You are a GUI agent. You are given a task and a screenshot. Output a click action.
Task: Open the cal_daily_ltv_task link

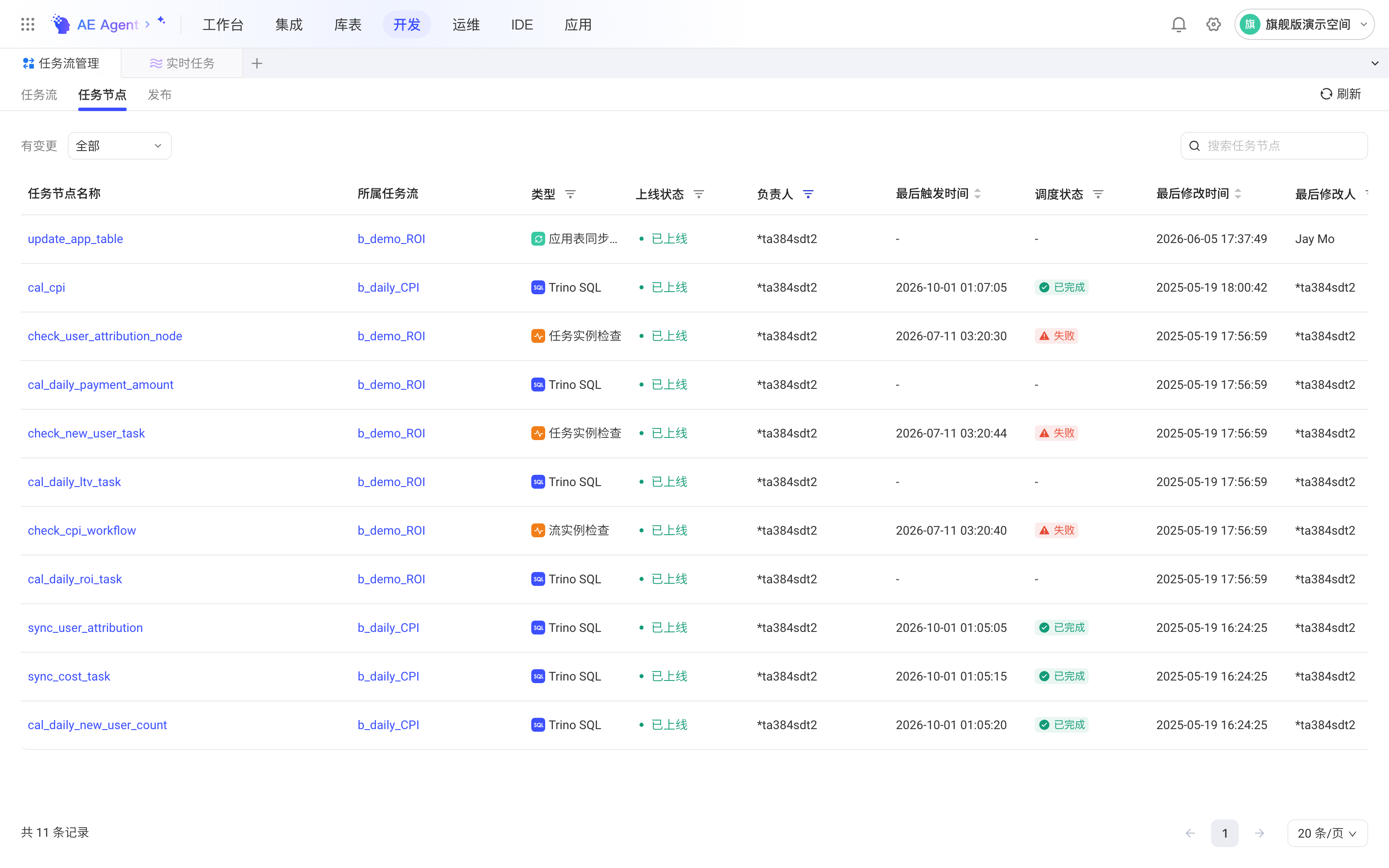pyautogui.click(x=74, y=482)
